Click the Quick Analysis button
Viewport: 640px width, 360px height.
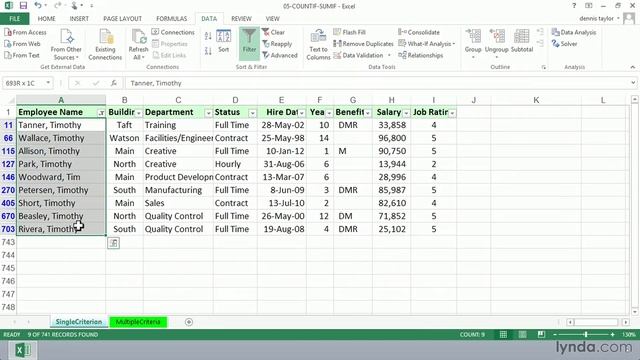click(113, 243)
